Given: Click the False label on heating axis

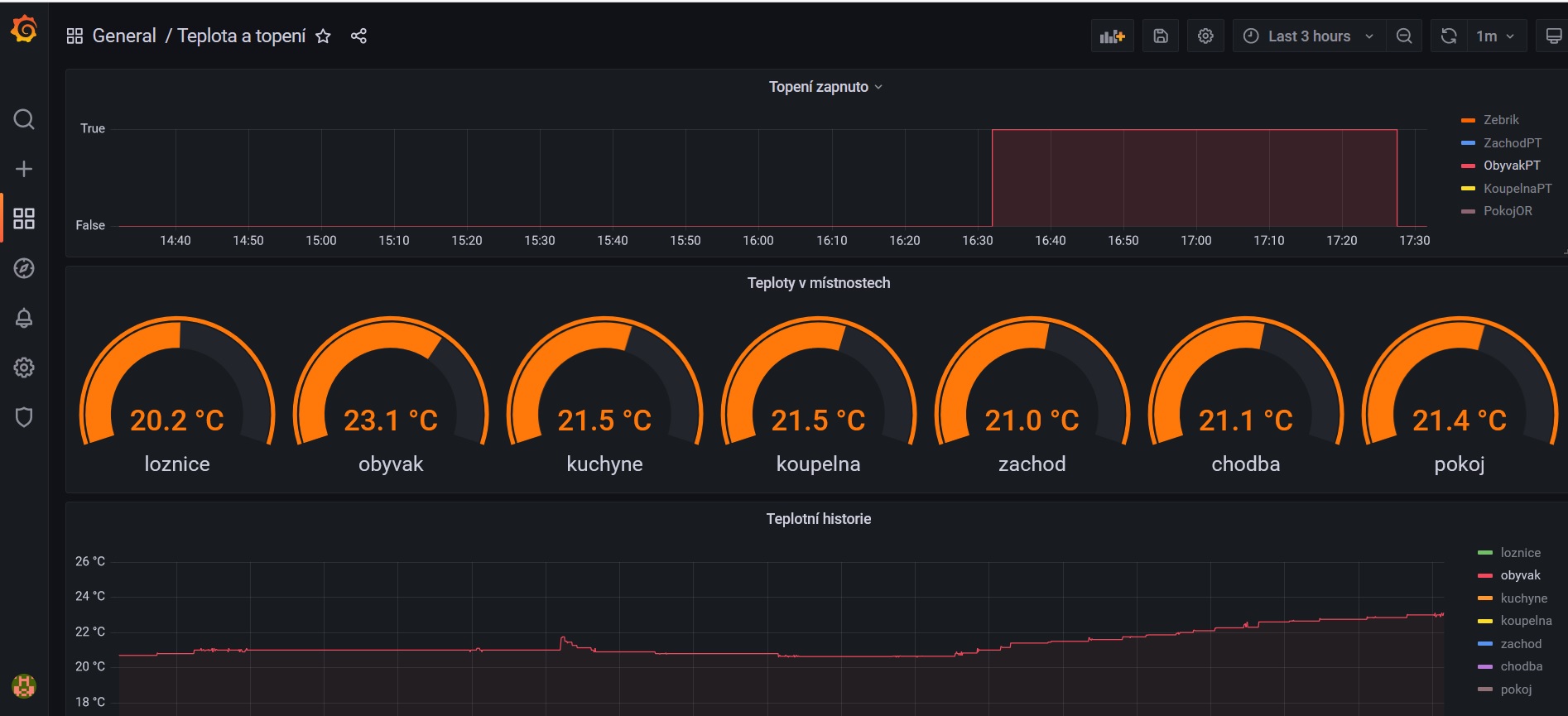Looking at the screenshot, I should point(90,225).
